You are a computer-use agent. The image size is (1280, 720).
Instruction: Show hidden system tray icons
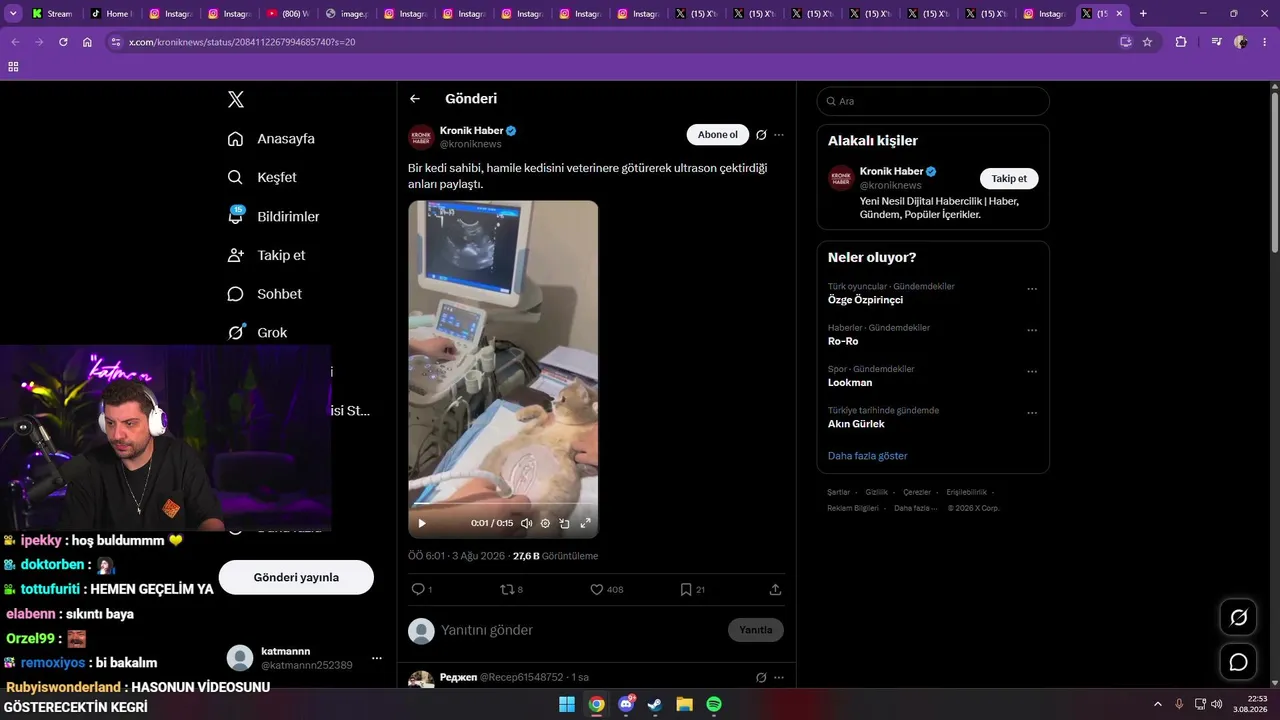coord(1158,704)
